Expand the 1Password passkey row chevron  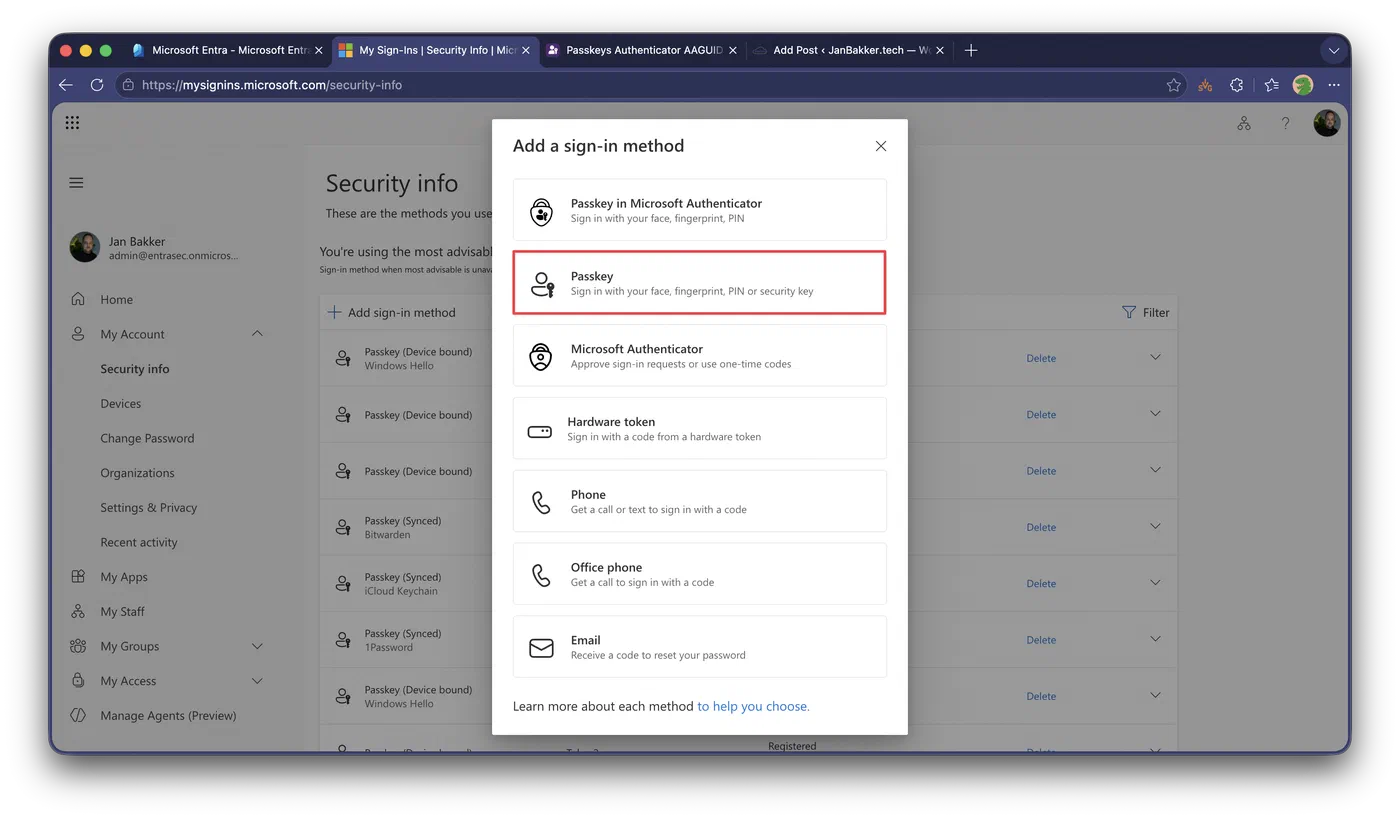[1155, 639]
